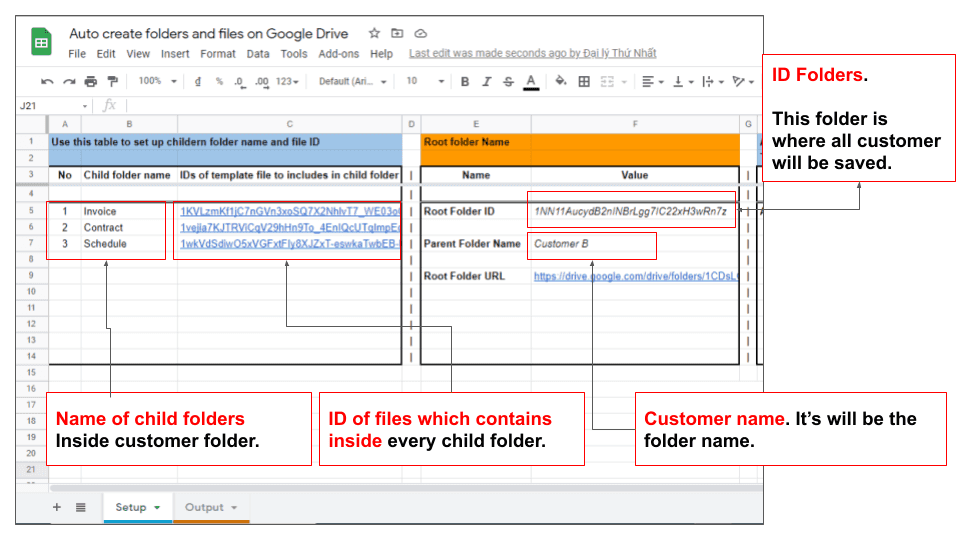Toggle strikethrough formatting

pyautogui.click(x=508, y=82)
